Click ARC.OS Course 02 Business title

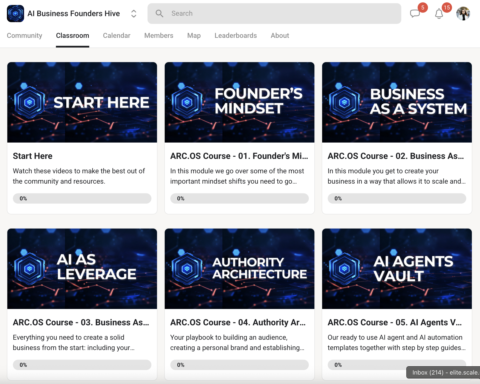(396, 156)
